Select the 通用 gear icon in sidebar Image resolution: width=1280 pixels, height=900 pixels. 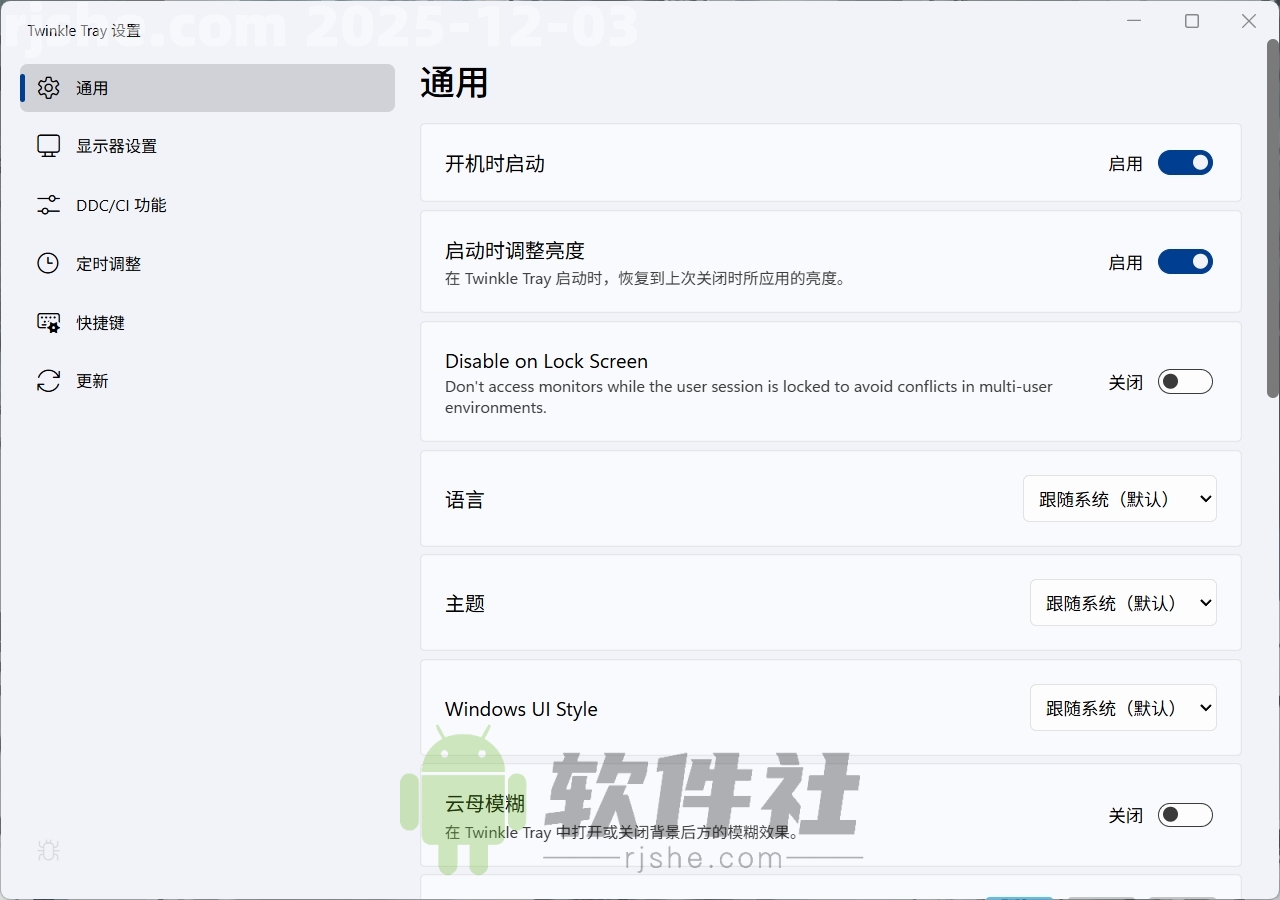tap(48, 88)
